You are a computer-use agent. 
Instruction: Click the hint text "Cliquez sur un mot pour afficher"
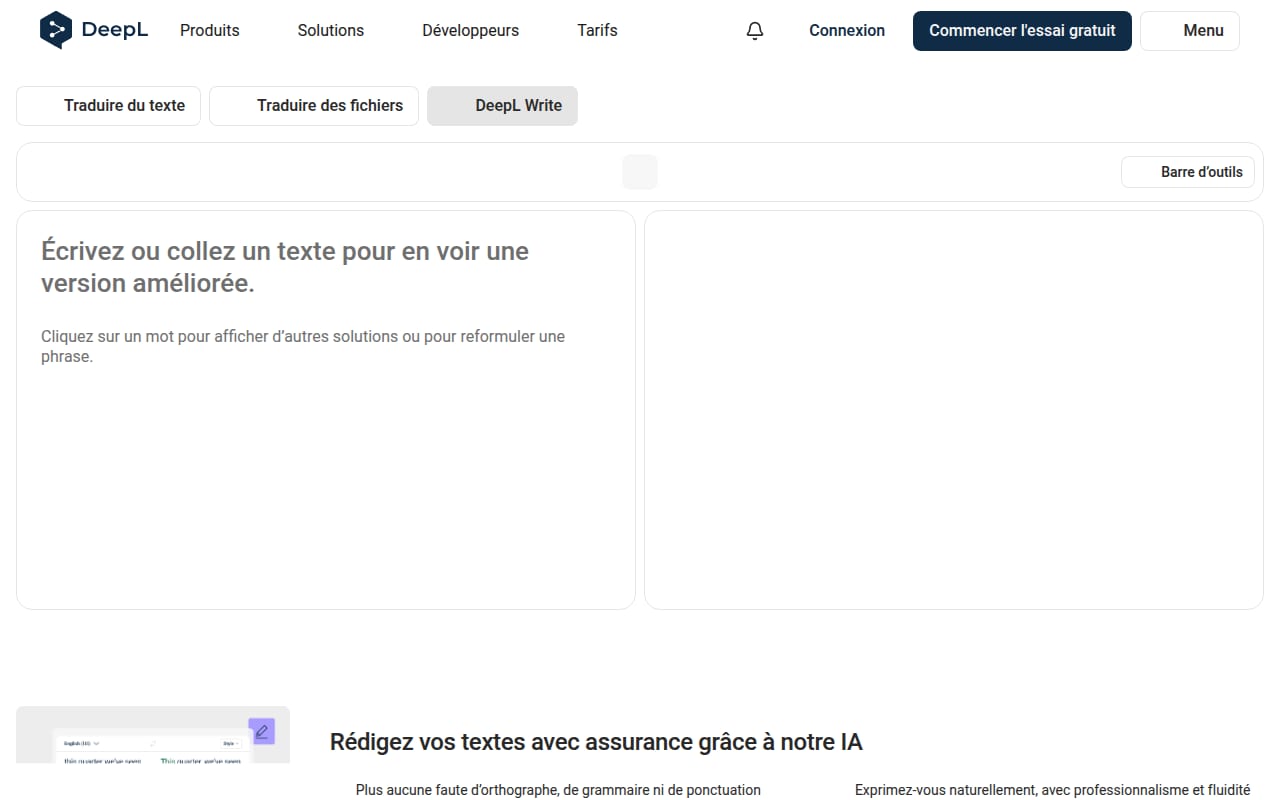[303, 346]
